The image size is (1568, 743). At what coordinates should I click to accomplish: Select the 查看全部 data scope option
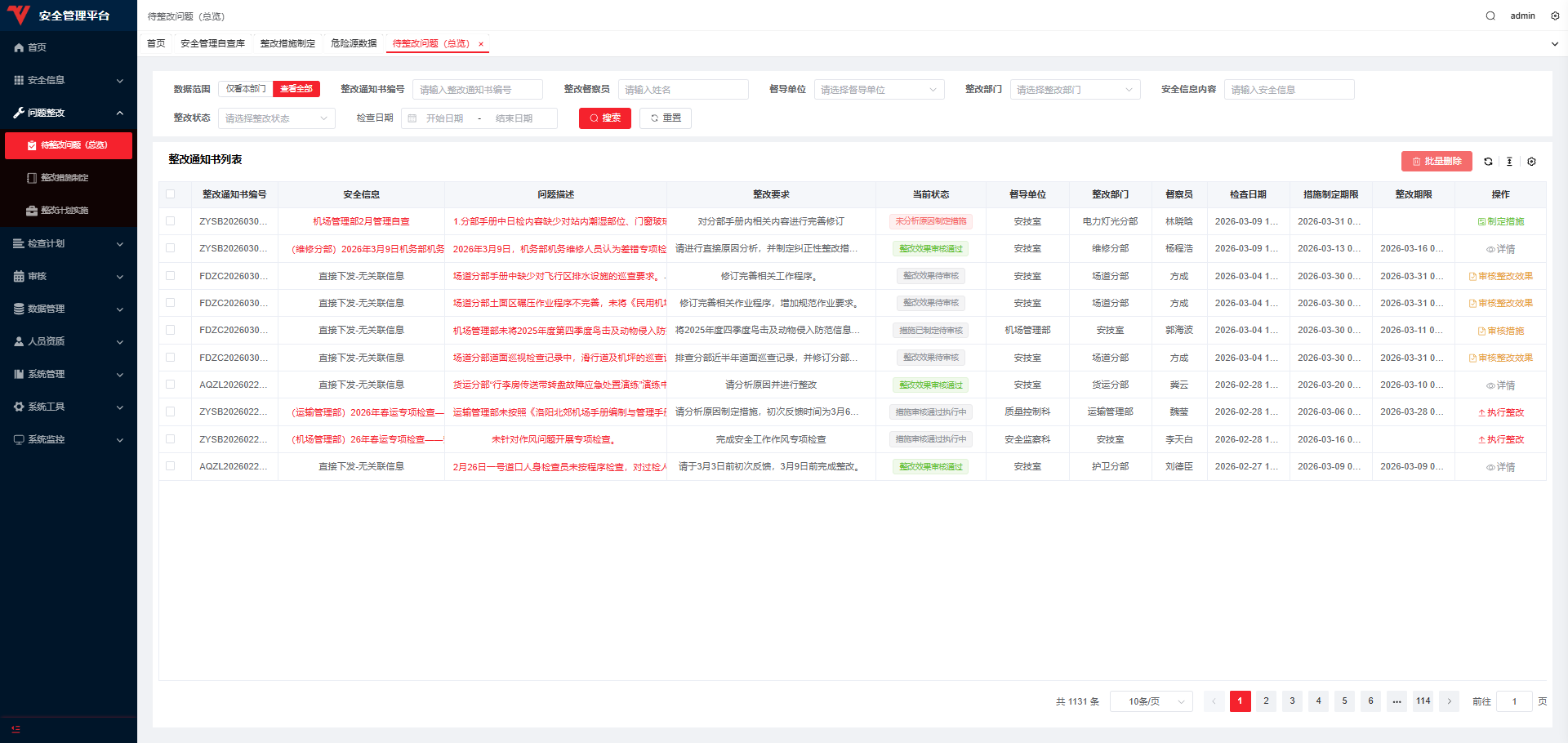(x=296, y=89)
